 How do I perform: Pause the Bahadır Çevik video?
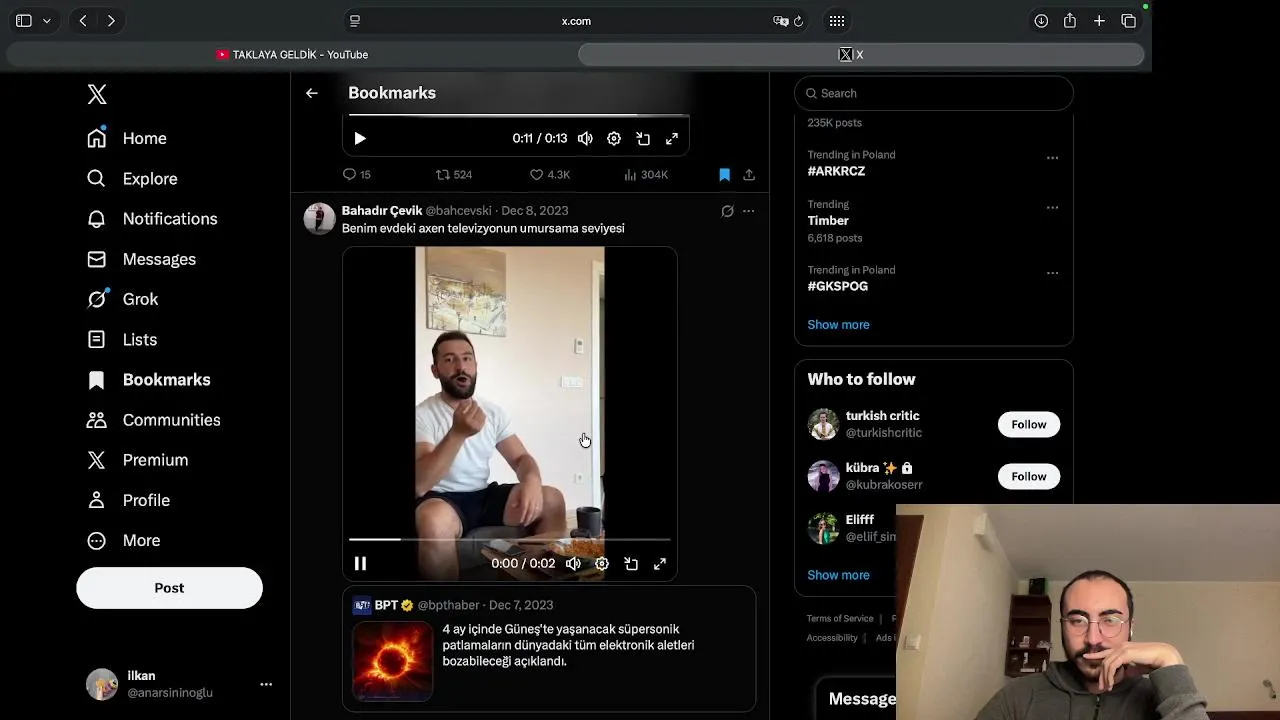click(360, 564)
